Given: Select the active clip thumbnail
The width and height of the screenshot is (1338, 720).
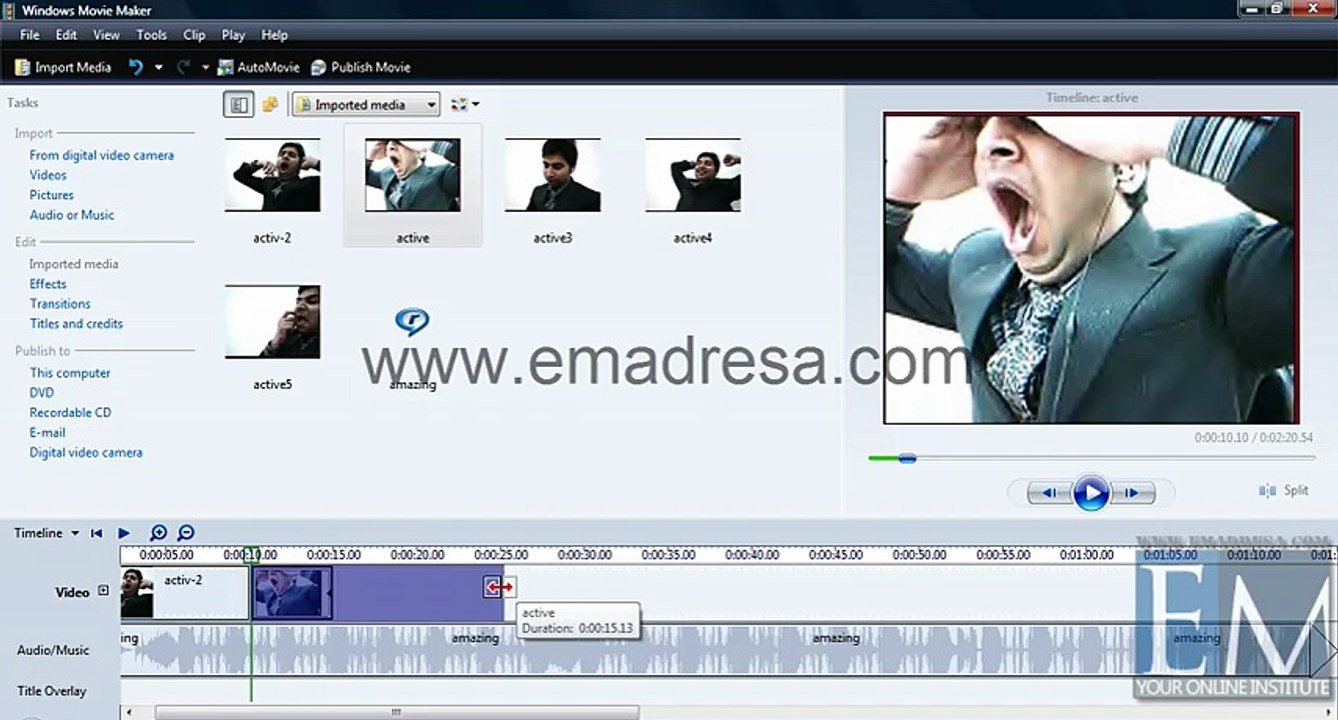Looking at the screenshot, I should tap(412, 175).
